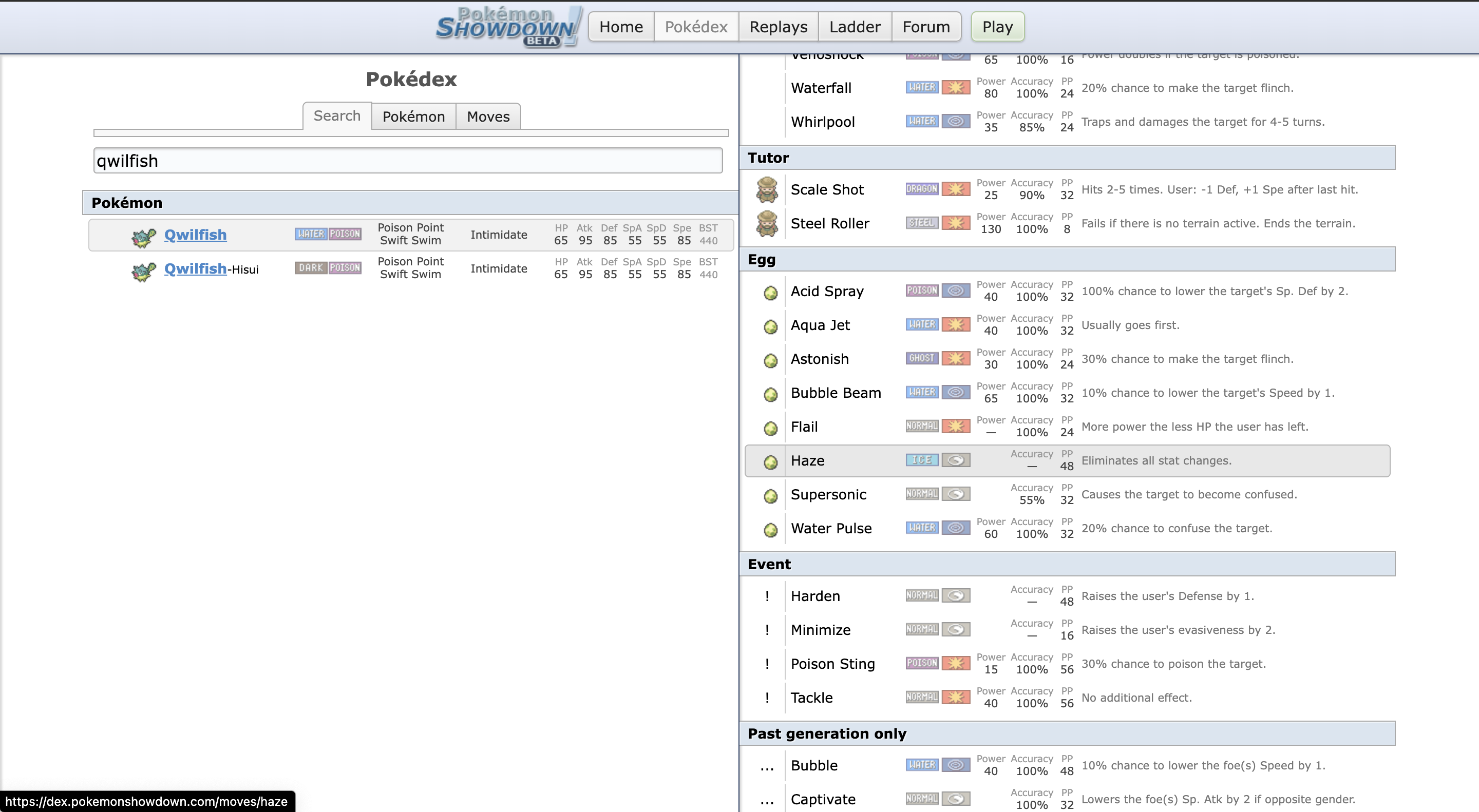Open the Waterfall move entry

[x=1067, y=88]
